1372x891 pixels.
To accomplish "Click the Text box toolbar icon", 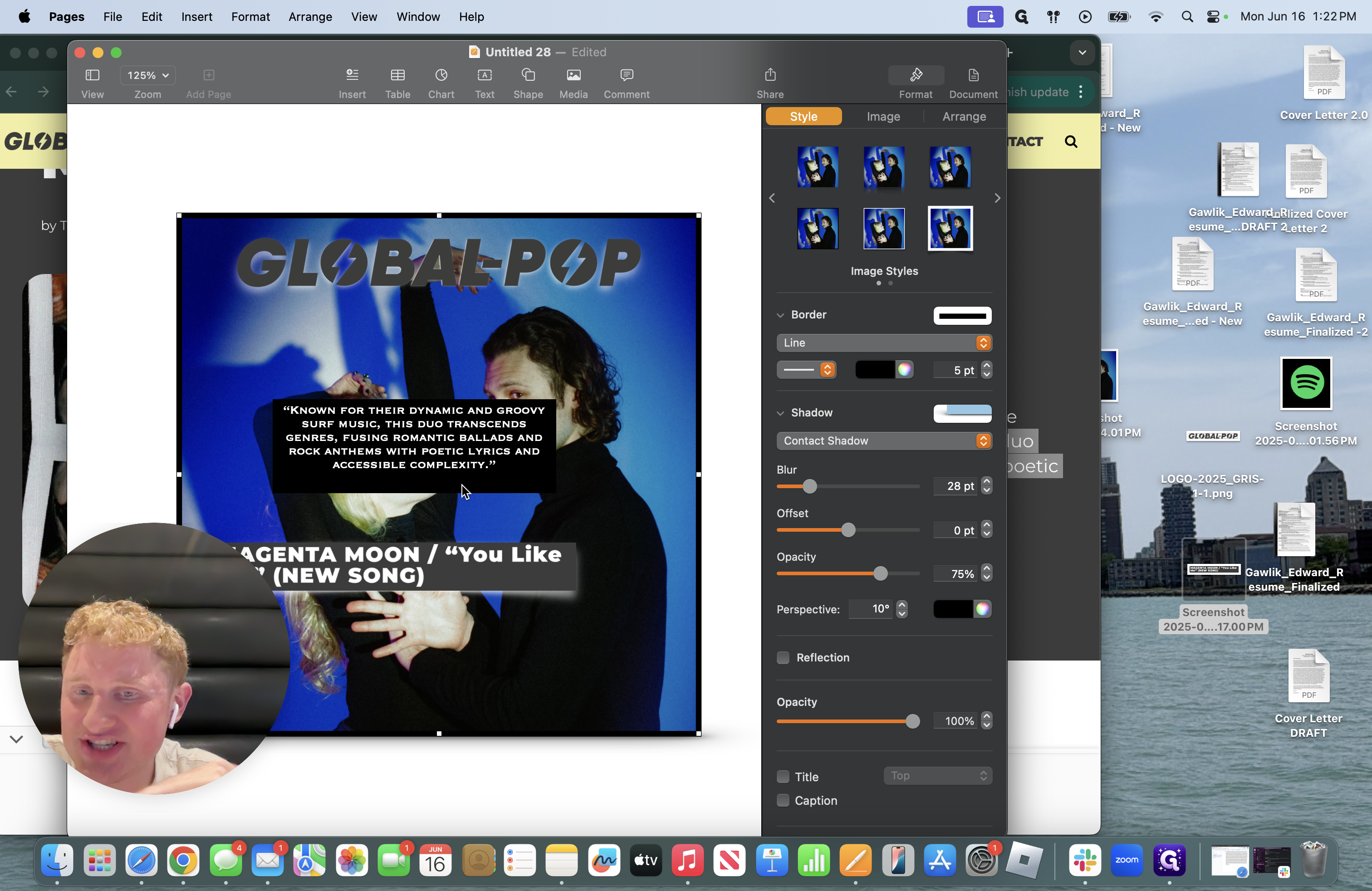I will point(484,75).
